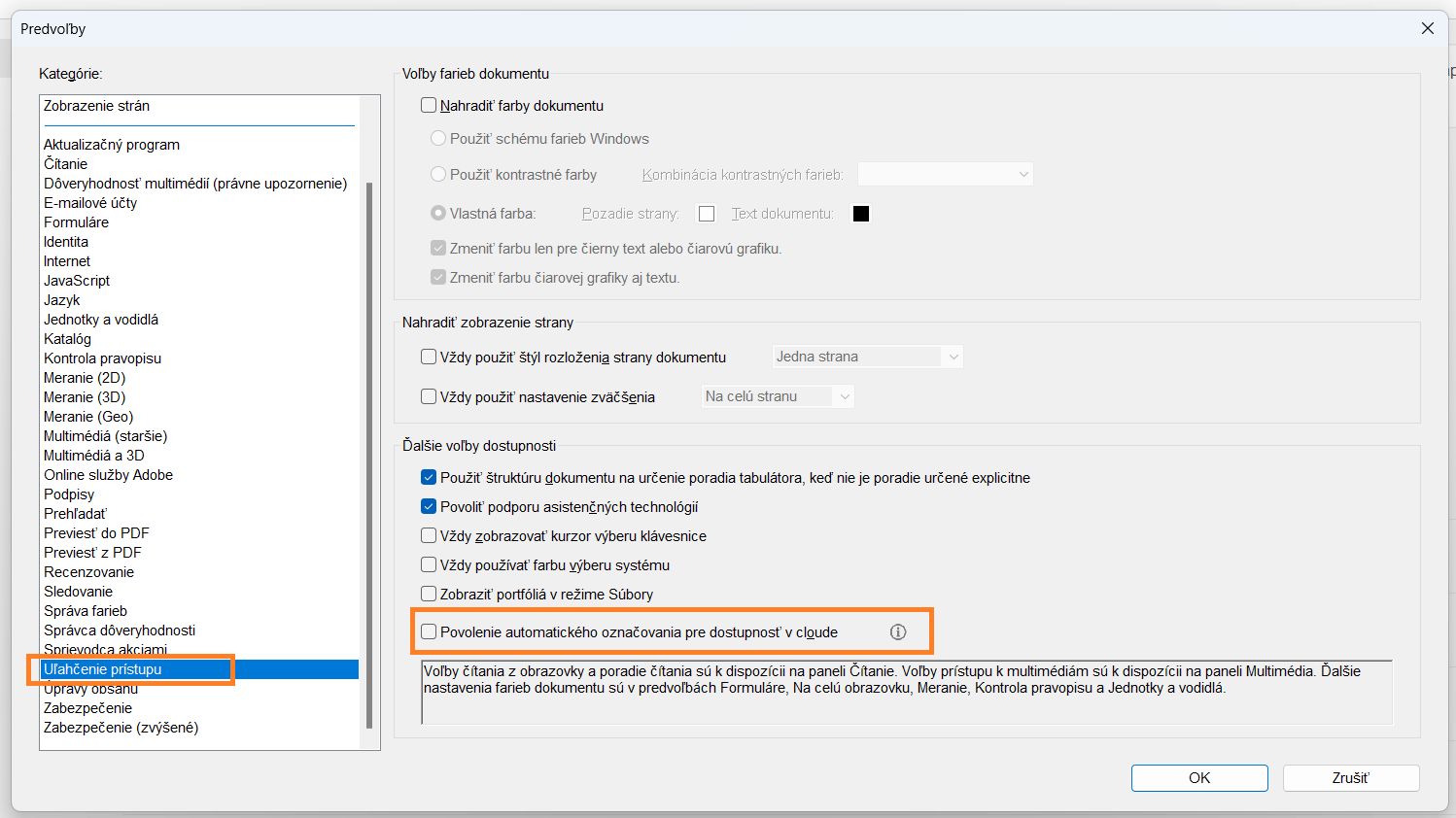1456x818 pixels.
Task: Enable Povolenie automatického označovania v cloude
Action: (429, 632)
